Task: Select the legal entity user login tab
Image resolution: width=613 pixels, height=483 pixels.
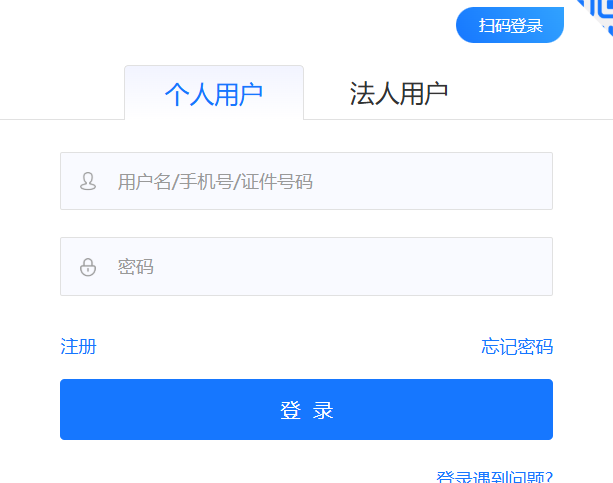Action: [398, 94]
